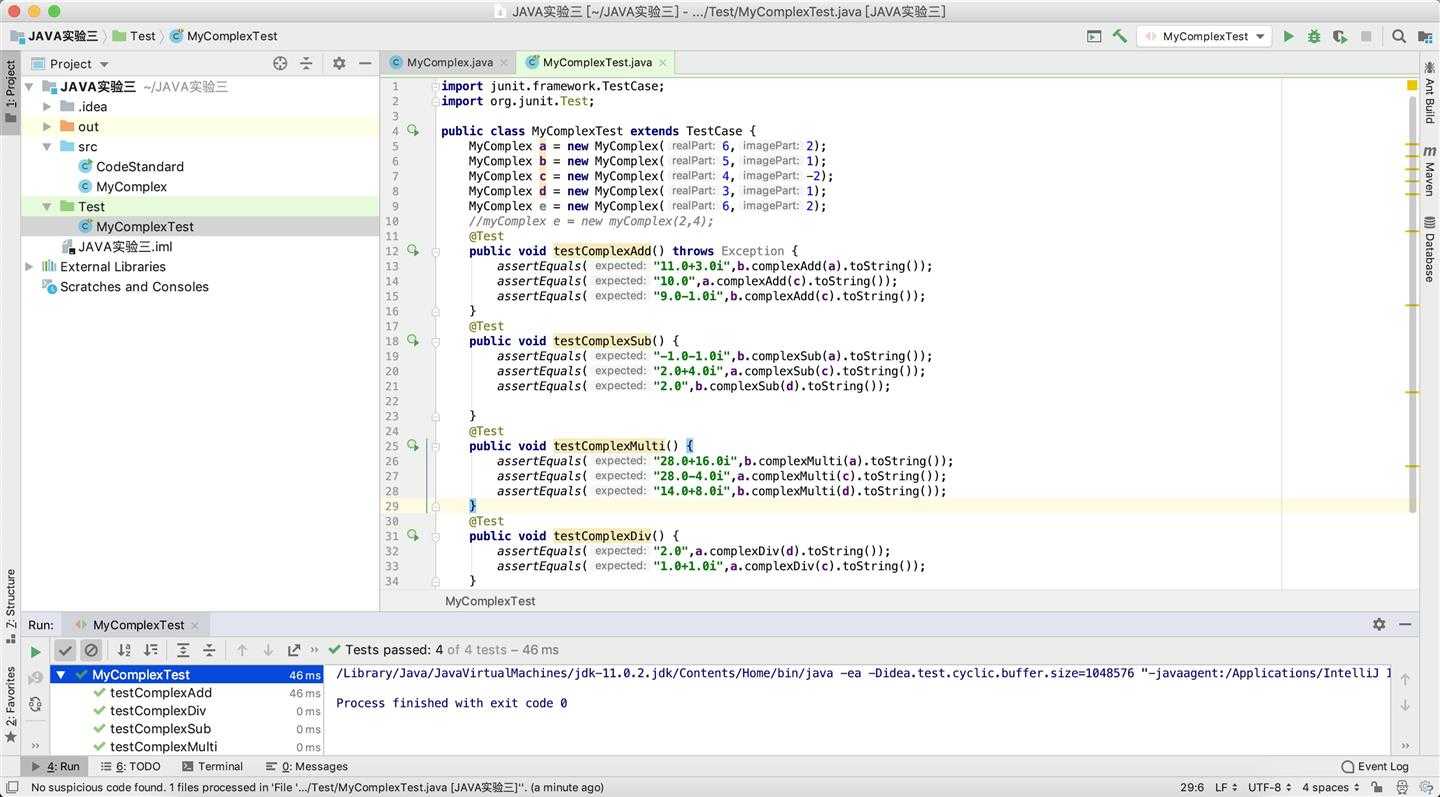Image resolution: width=1440 pixels, height=797 pixels.
Task: Click MyComplexTest class breadcrumb below editor
Action: tap(490, 601)
